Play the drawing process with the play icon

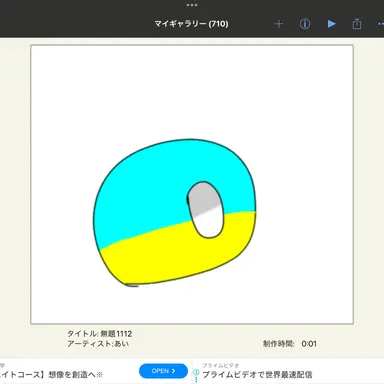(x=331, y=24)
